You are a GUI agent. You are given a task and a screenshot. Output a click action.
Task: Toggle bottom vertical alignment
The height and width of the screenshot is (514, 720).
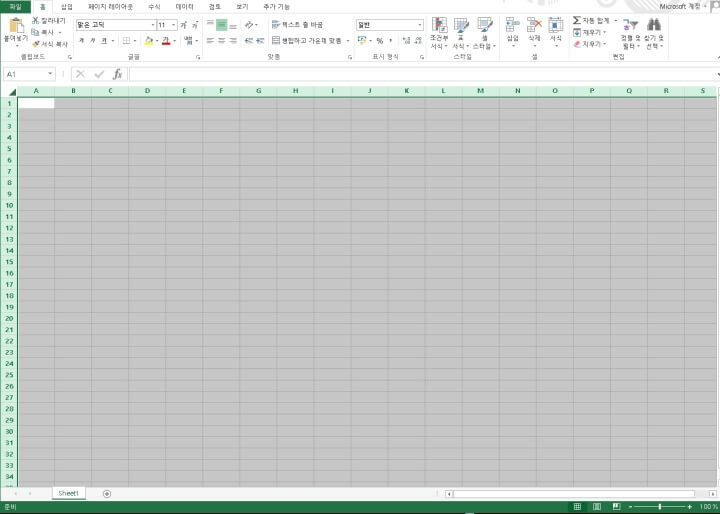pos(233,25)
